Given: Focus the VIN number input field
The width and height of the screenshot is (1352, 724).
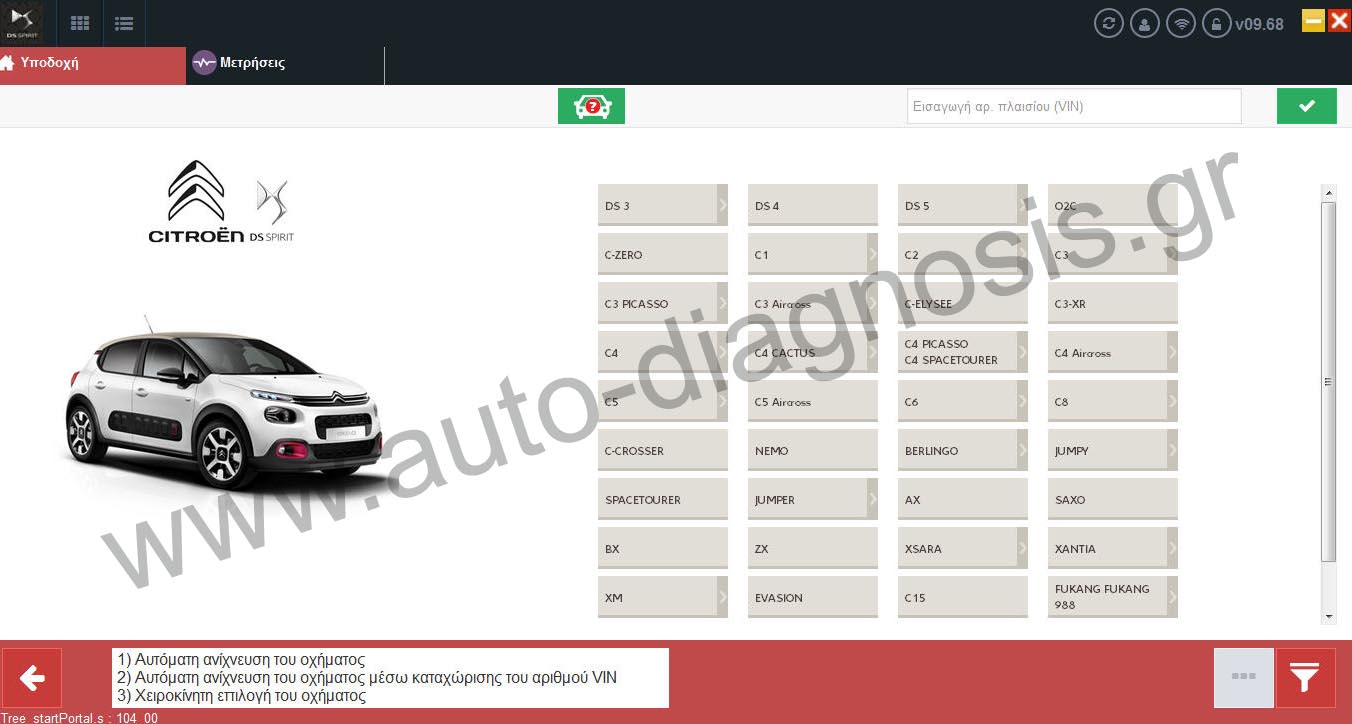Looking at the screenshot, I should pos(1074,106).
